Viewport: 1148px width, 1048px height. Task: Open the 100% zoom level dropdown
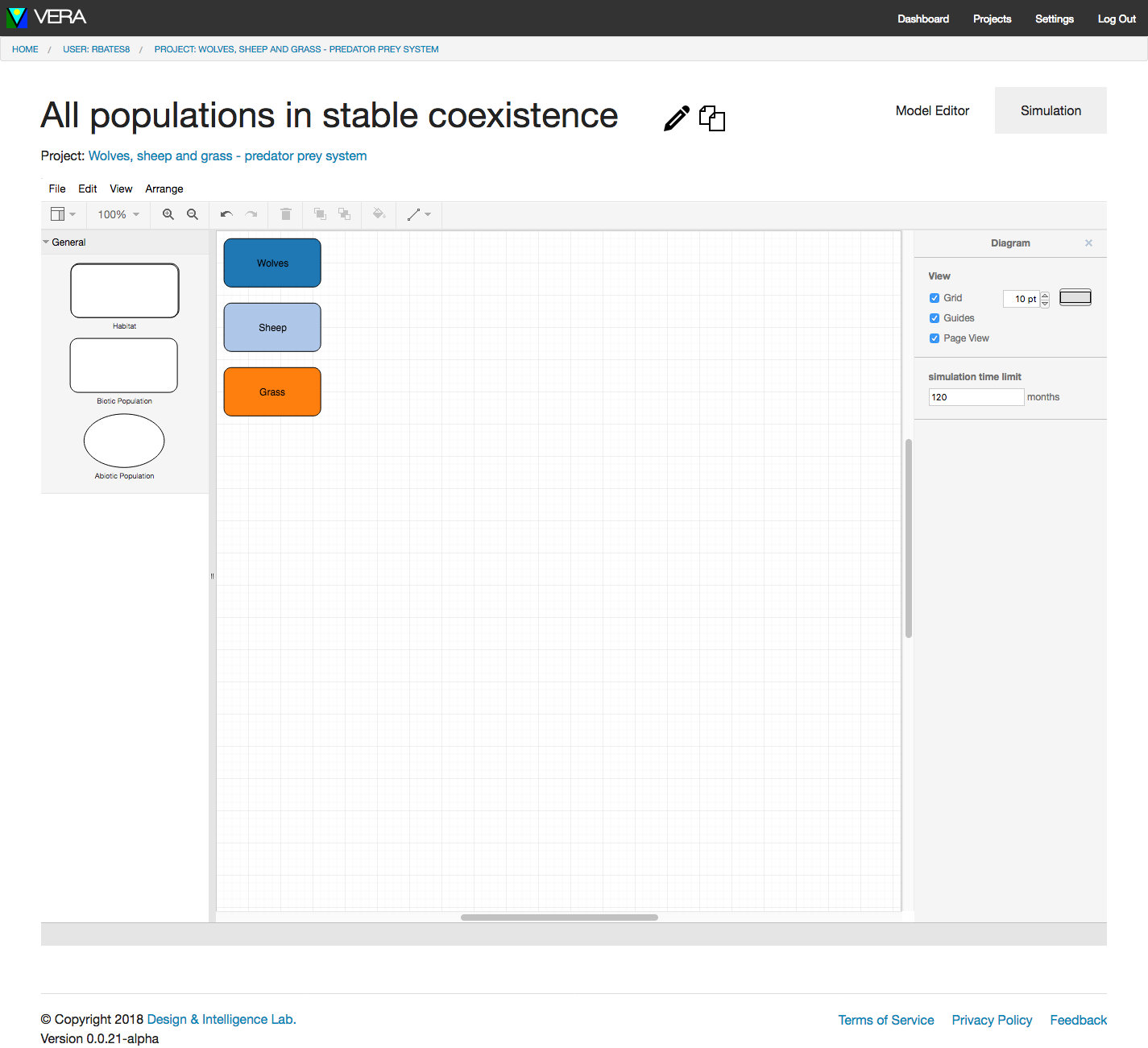tap(118, 214)
